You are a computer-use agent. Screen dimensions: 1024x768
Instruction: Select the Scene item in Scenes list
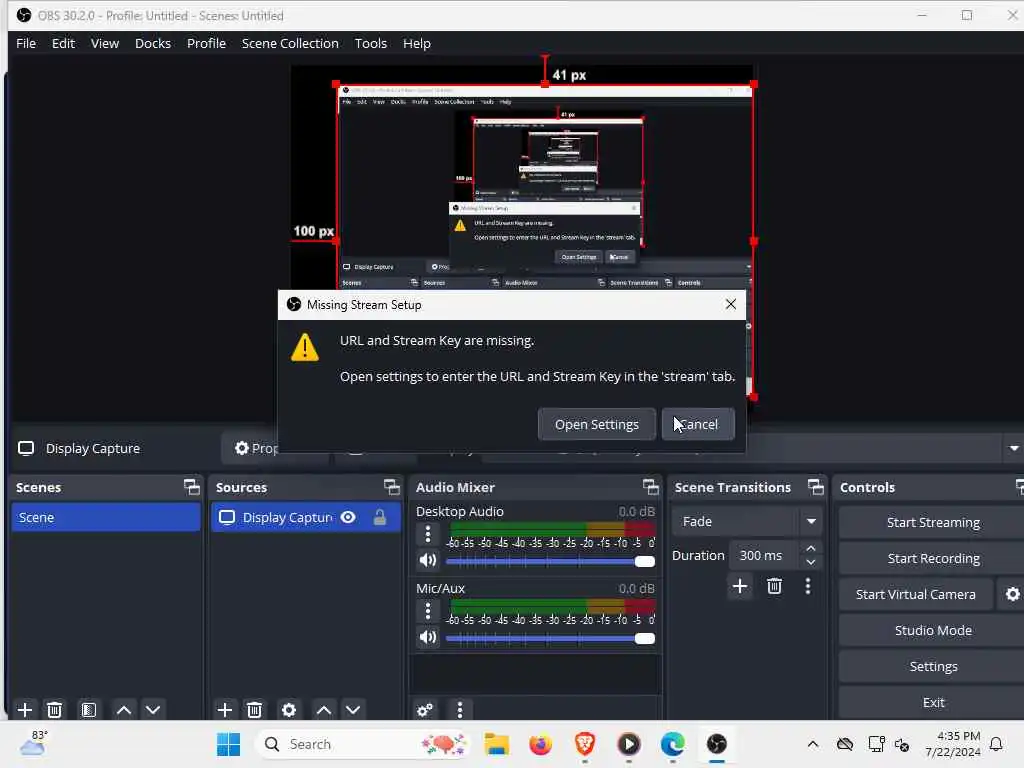(x=106, y=517)
